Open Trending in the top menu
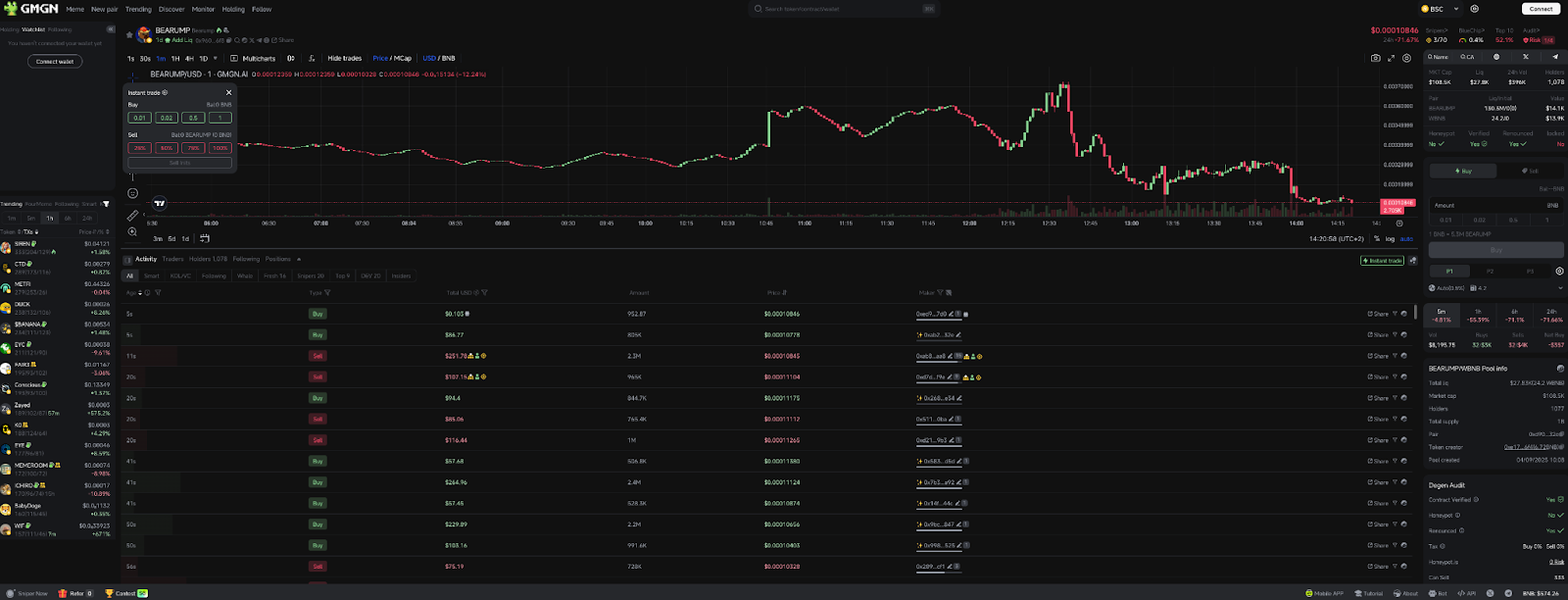This screenshot has height=600, width=1568. pos(138,9)
